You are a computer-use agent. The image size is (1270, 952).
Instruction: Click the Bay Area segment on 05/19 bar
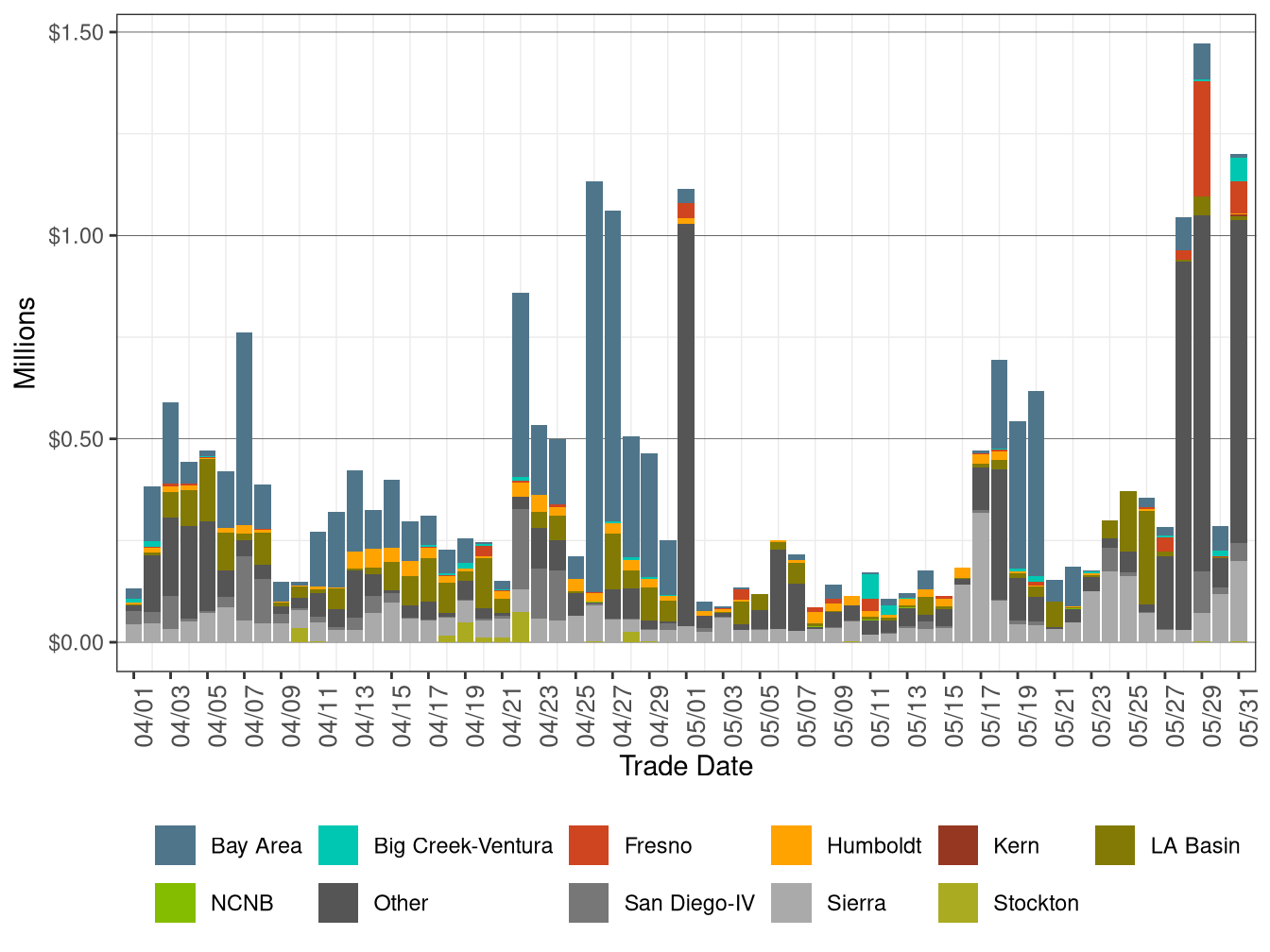1018,496
